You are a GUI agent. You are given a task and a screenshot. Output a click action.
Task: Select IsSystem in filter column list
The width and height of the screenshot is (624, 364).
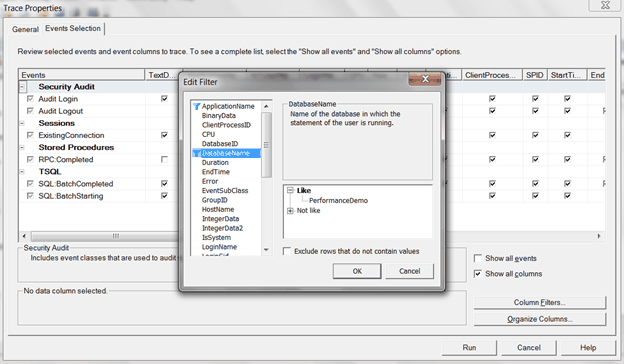pyautogui.click(x=216, y=237)
